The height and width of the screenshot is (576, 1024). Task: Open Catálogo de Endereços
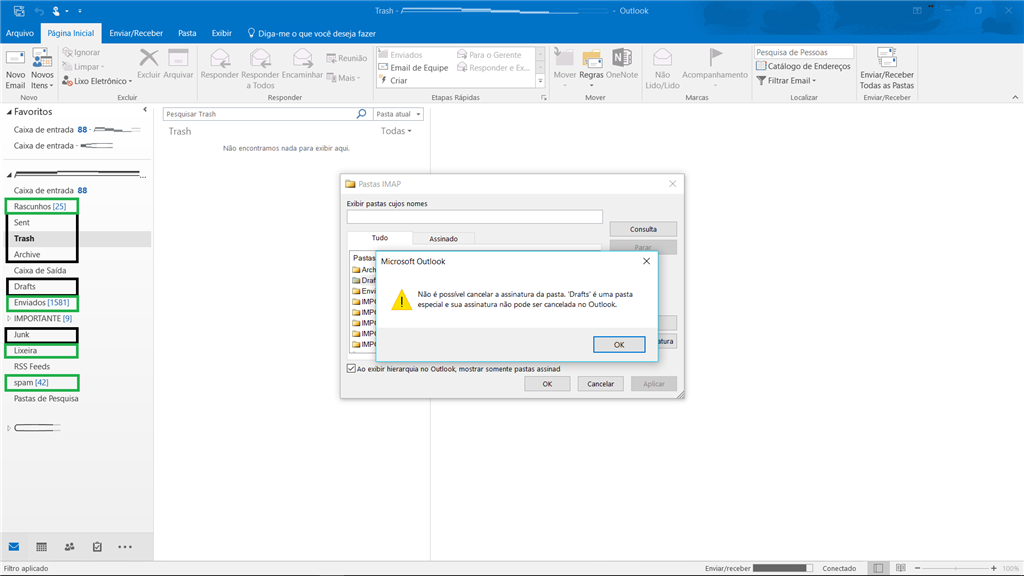pyautogui.click(x=803, y=66)
